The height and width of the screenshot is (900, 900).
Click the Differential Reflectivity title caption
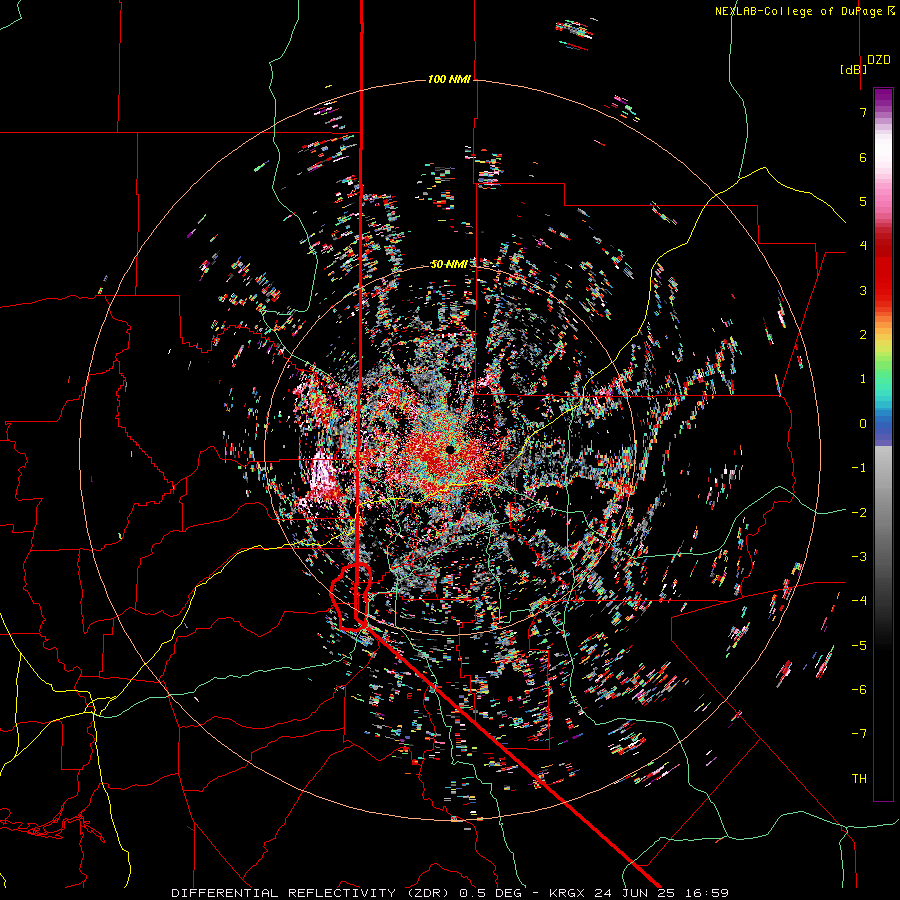click(450, 893)
